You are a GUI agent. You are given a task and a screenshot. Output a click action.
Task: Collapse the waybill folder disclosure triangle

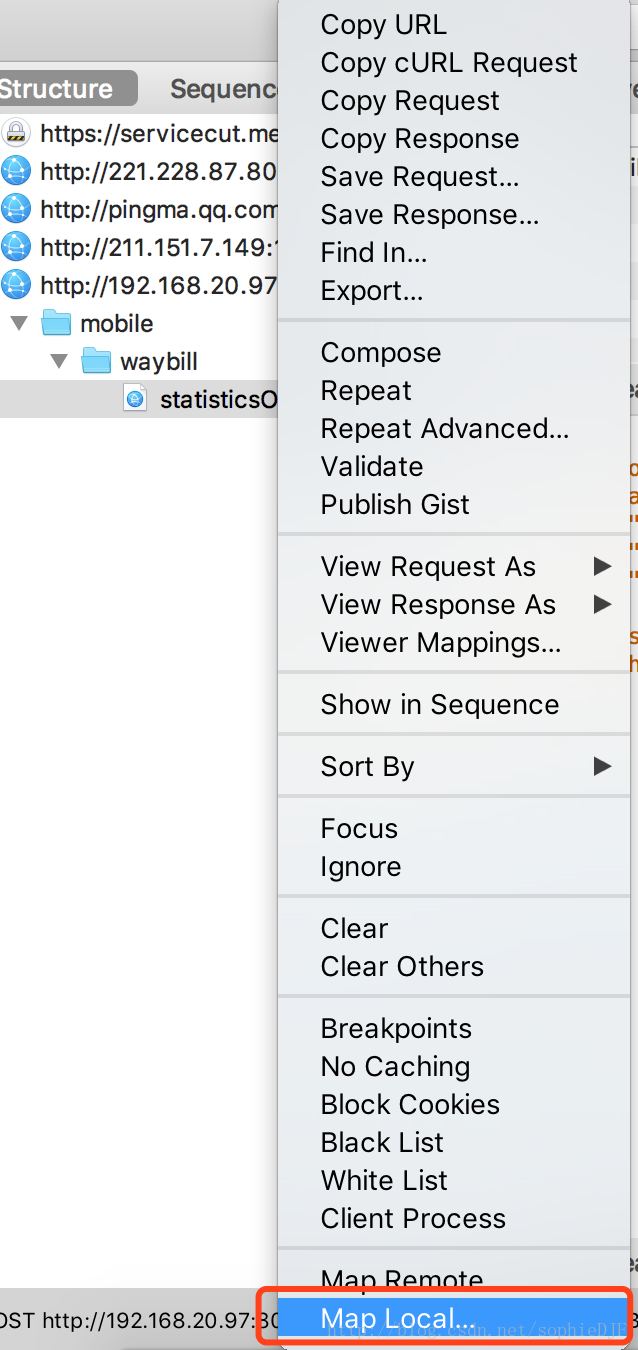(59, 361)
